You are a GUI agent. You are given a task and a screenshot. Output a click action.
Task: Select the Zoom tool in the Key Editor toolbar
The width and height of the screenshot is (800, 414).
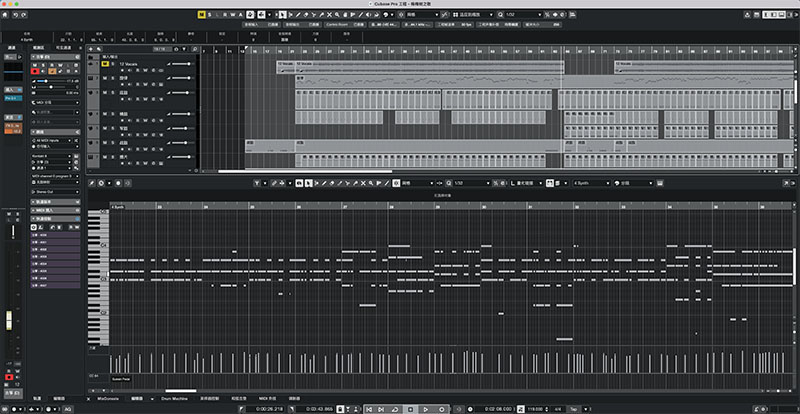(x=371, y=183)
